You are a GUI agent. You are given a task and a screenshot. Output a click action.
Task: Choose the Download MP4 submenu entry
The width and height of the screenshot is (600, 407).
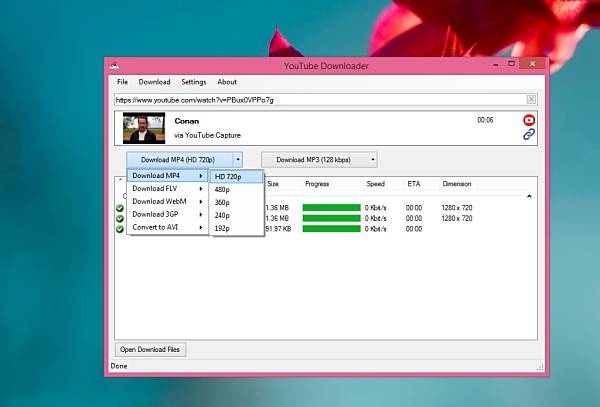coord(168,176)
